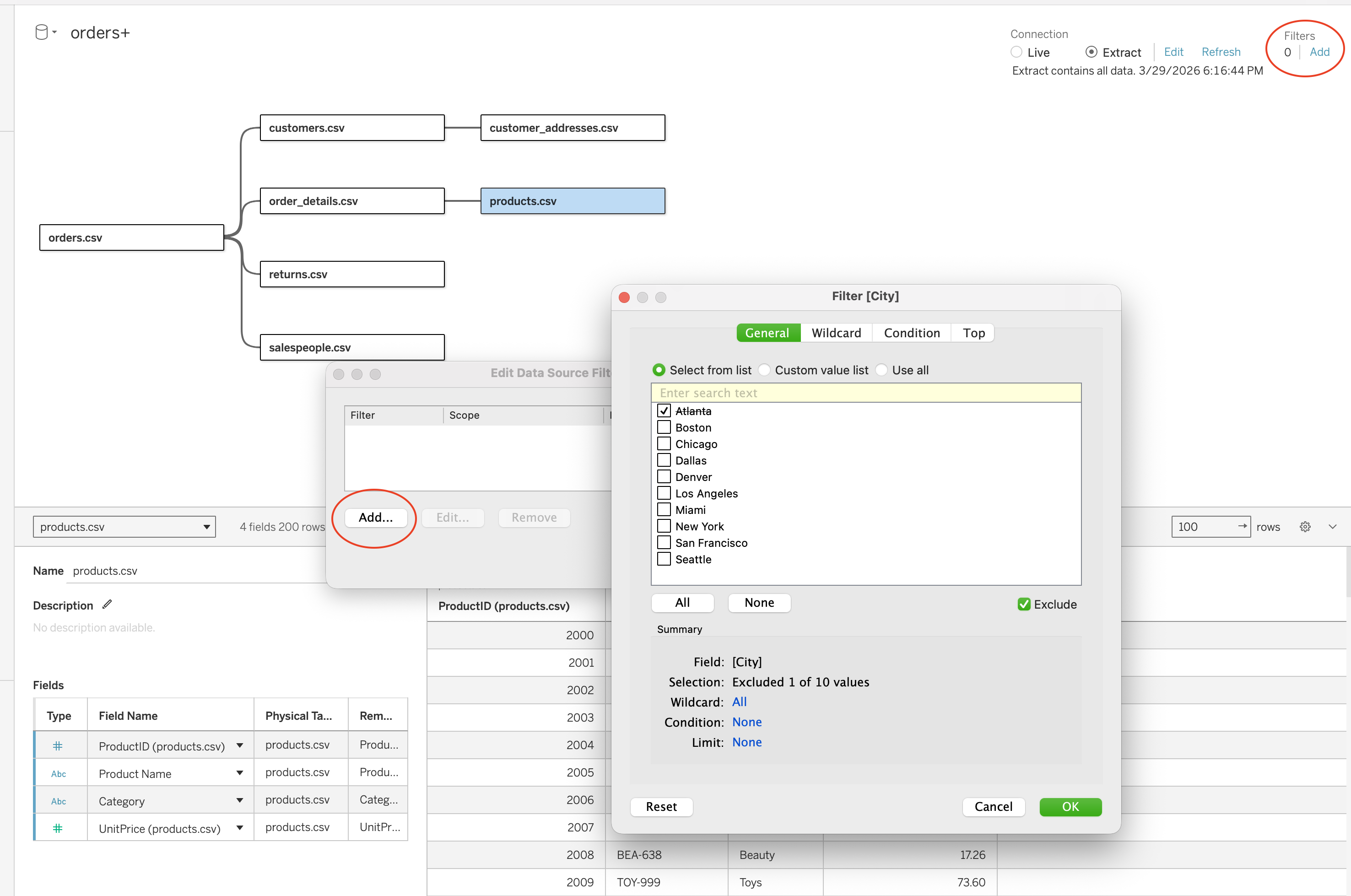Collapse preview pane chevron near settings gear
The height and width of the screenshot is (896, 1351).
[1332, 527]
